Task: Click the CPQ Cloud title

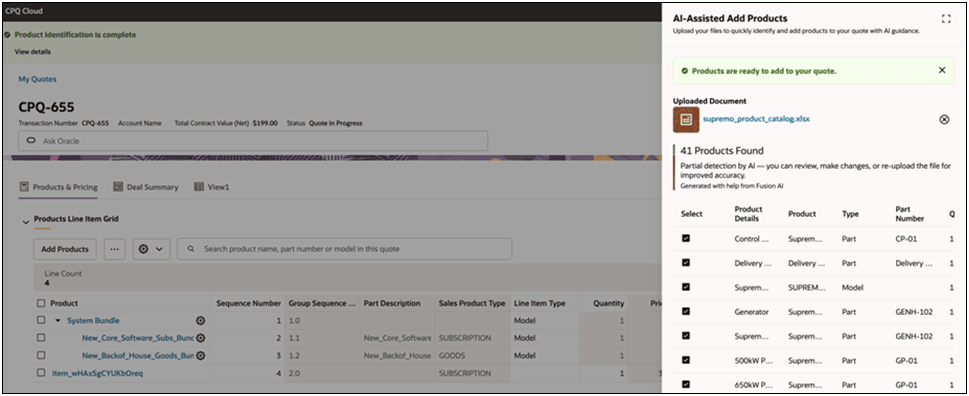Action: point(23,11)
